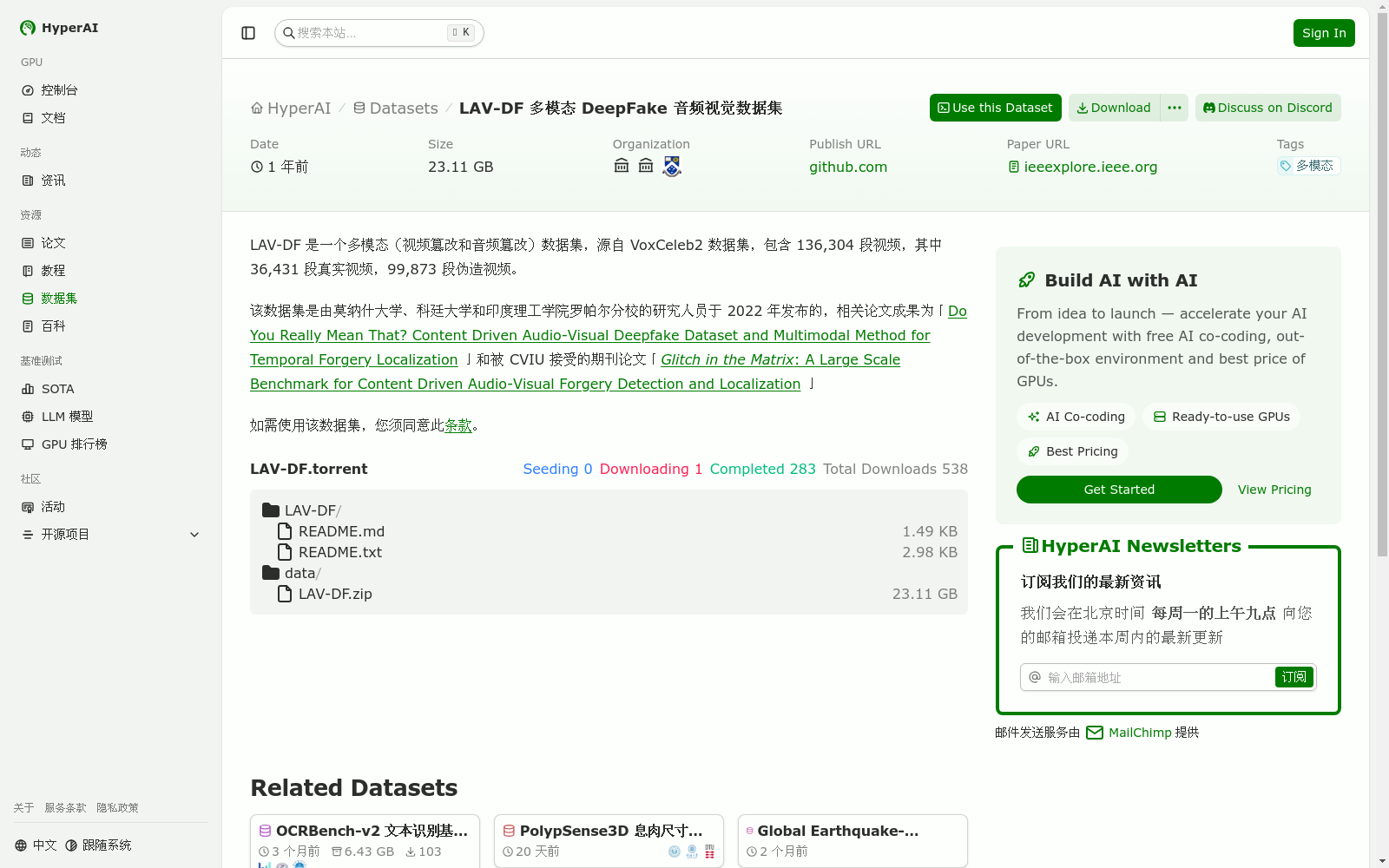1389x868 pixels.
Task: Open Do You Really Mean That paper link
Action: (x=589, y=335)
